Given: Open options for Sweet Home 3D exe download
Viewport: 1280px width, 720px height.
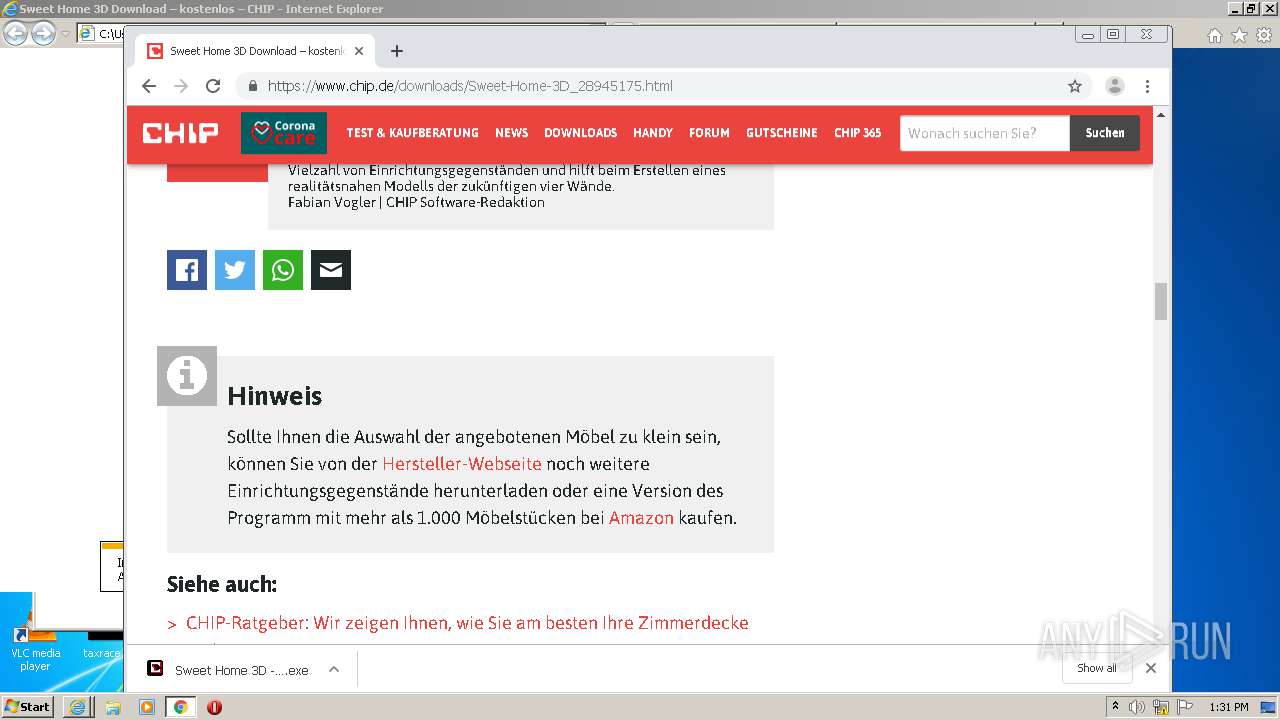Looking at the screenshot, I should (334, 670).
